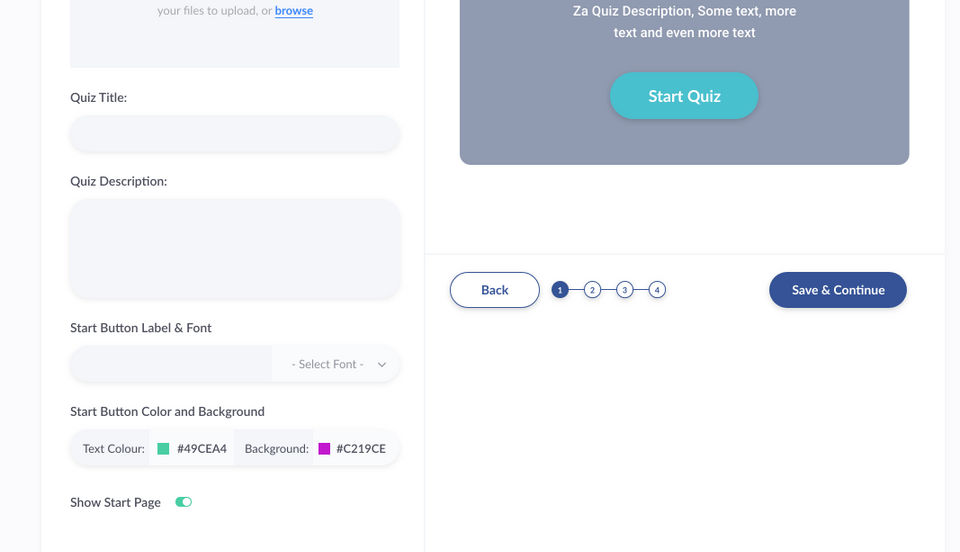960x552 pixels.
Task: Click the Back button
Action: click(x=495, y=290)
